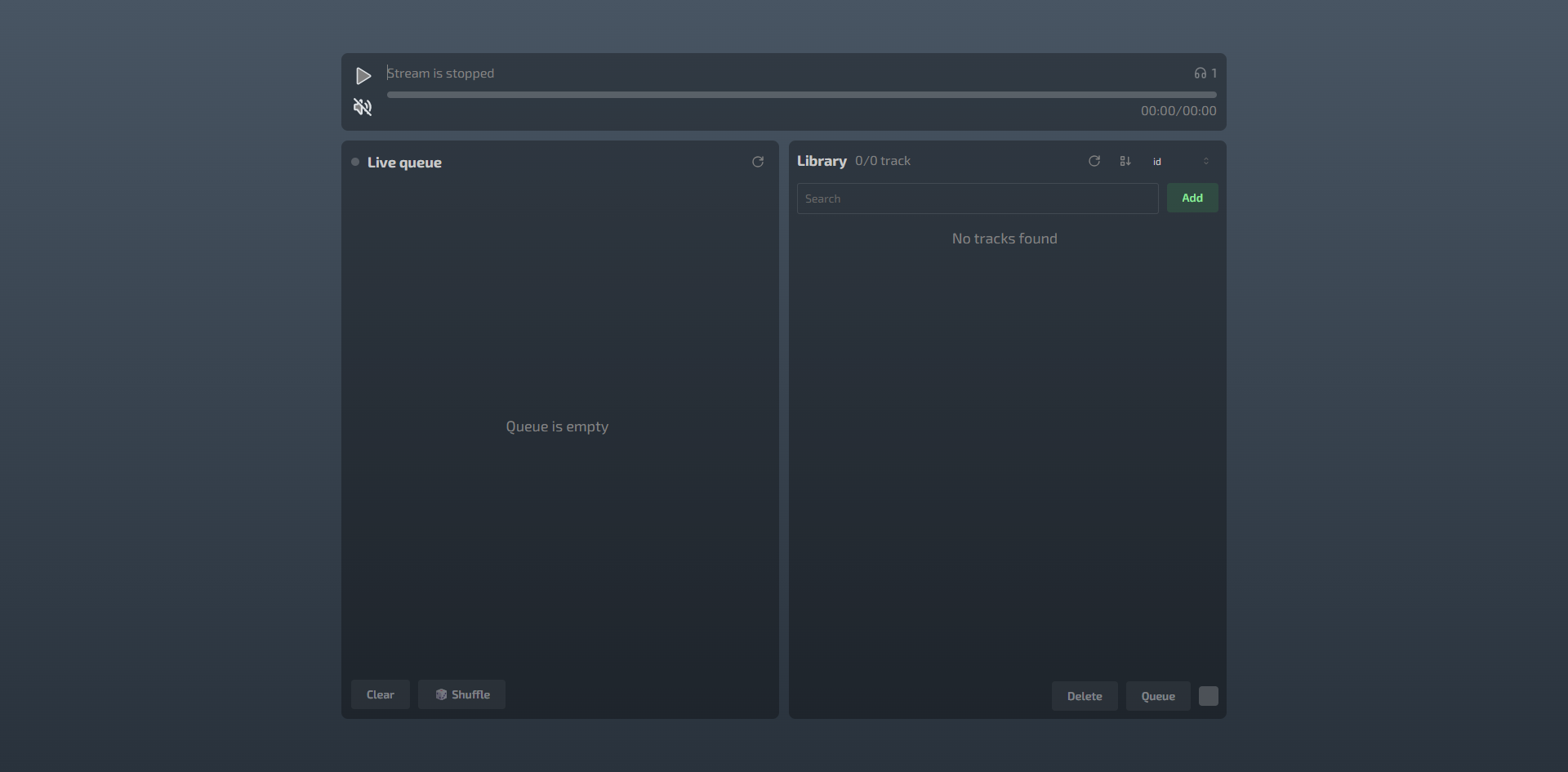Screen dimensions: 1568x772
Task: Click the headphones listener count icon
Action: (x=1200, y=74)
